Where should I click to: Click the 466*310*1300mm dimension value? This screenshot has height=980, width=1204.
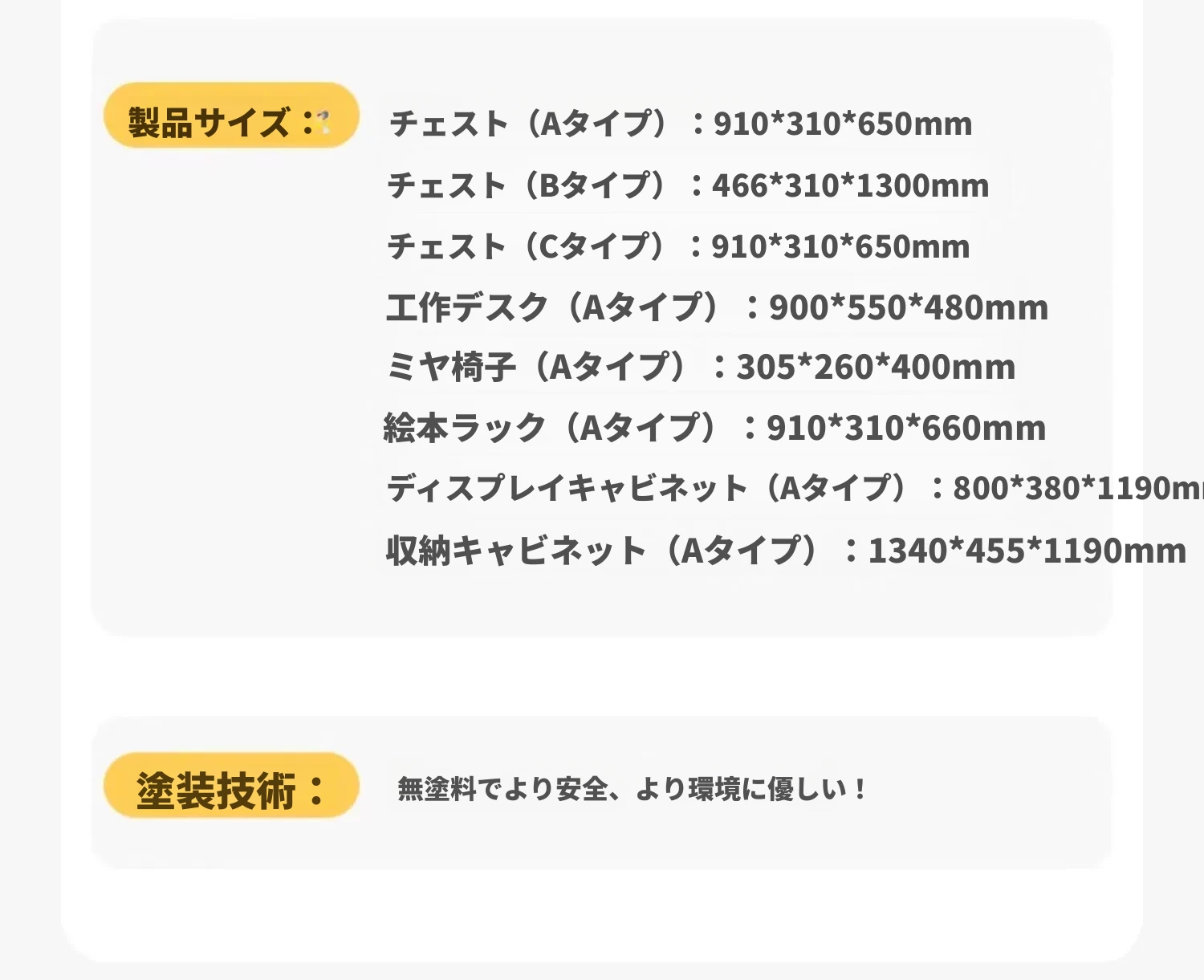851,186
